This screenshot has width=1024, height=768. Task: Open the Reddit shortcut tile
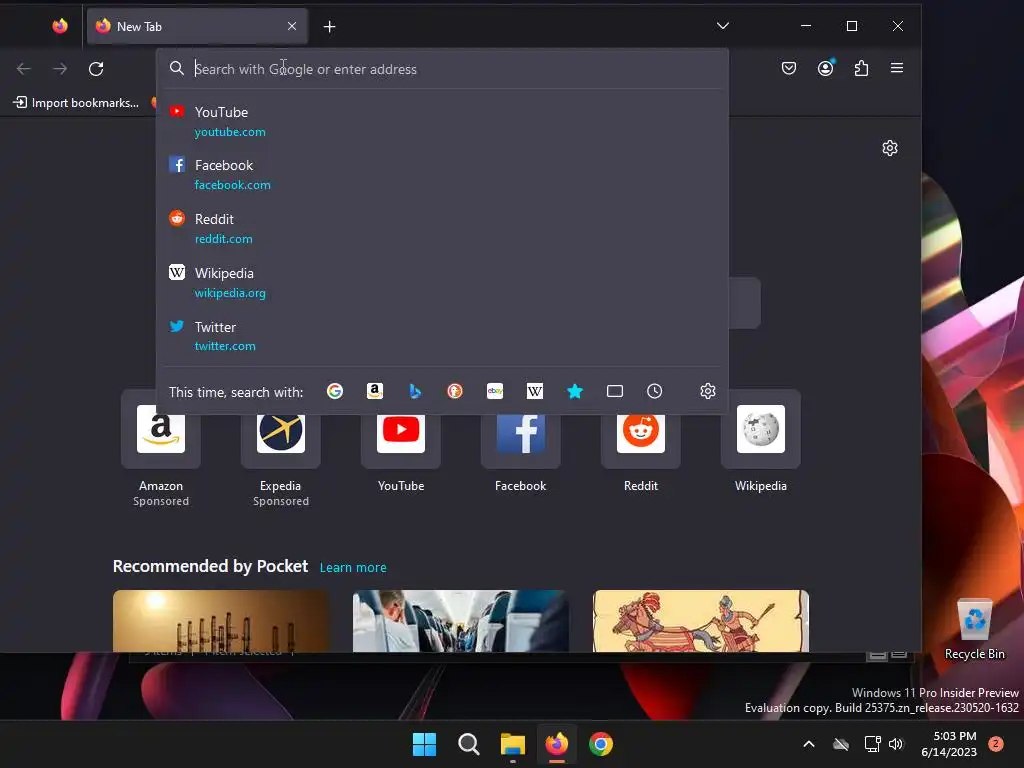click(641, 442)
